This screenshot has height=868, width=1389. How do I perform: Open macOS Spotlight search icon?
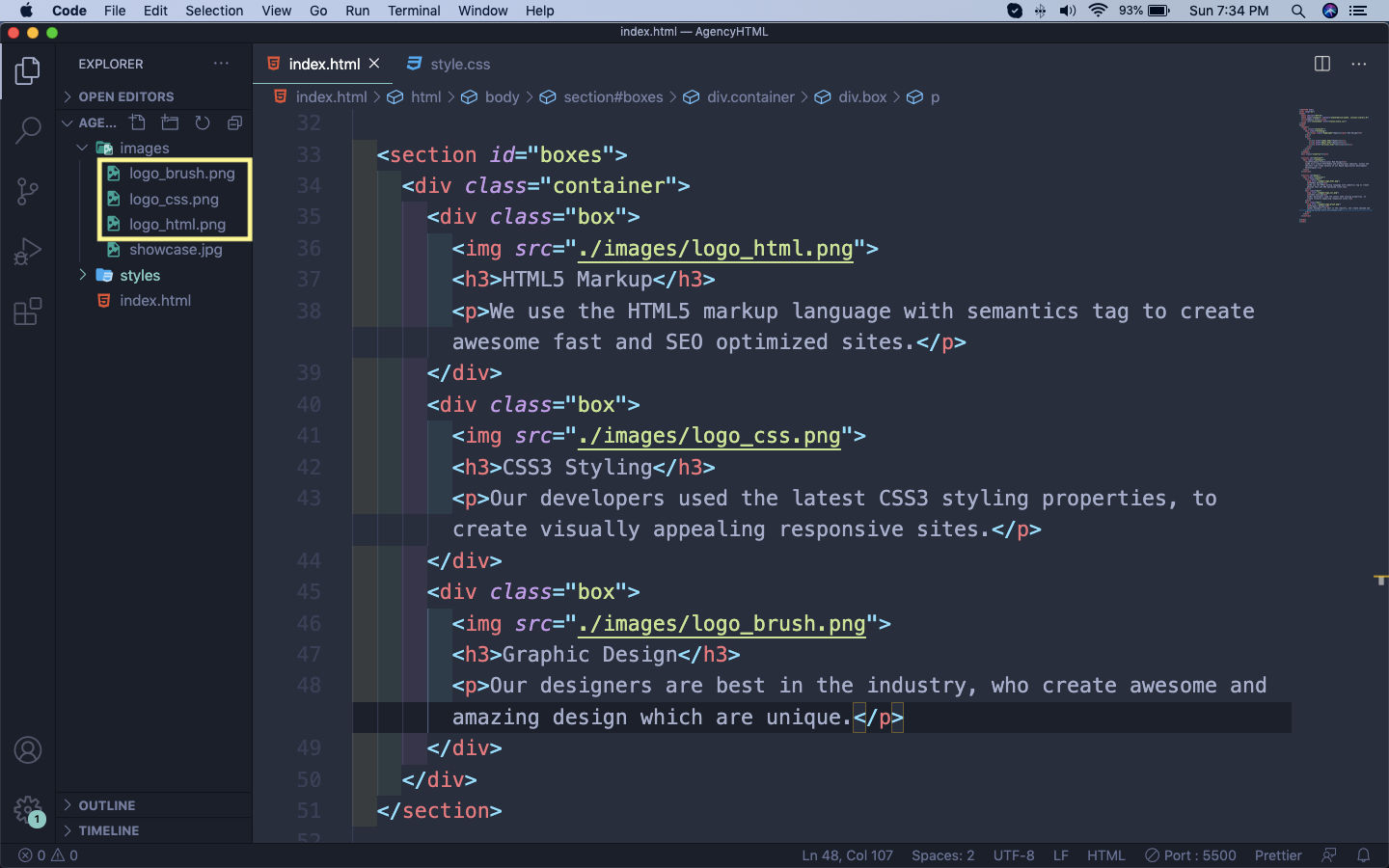pos(1298,11)
